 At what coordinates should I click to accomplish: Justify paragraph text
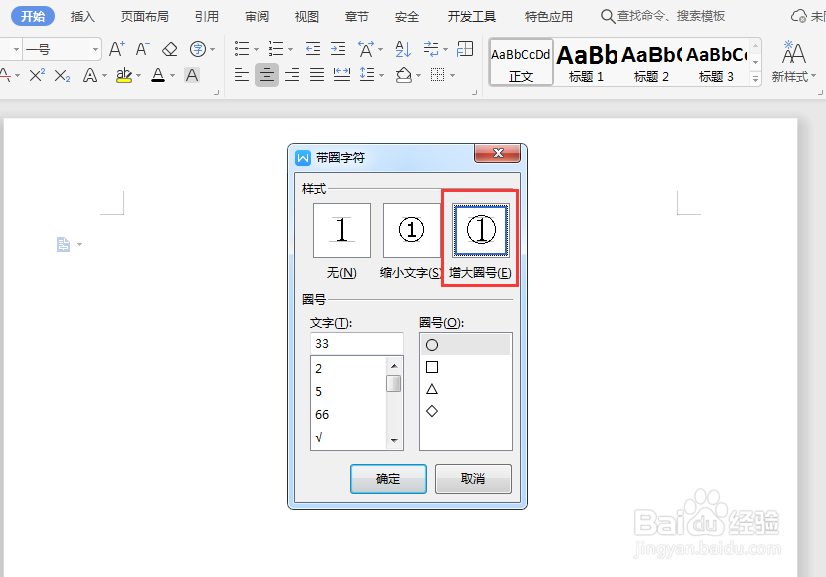point(317,75)
